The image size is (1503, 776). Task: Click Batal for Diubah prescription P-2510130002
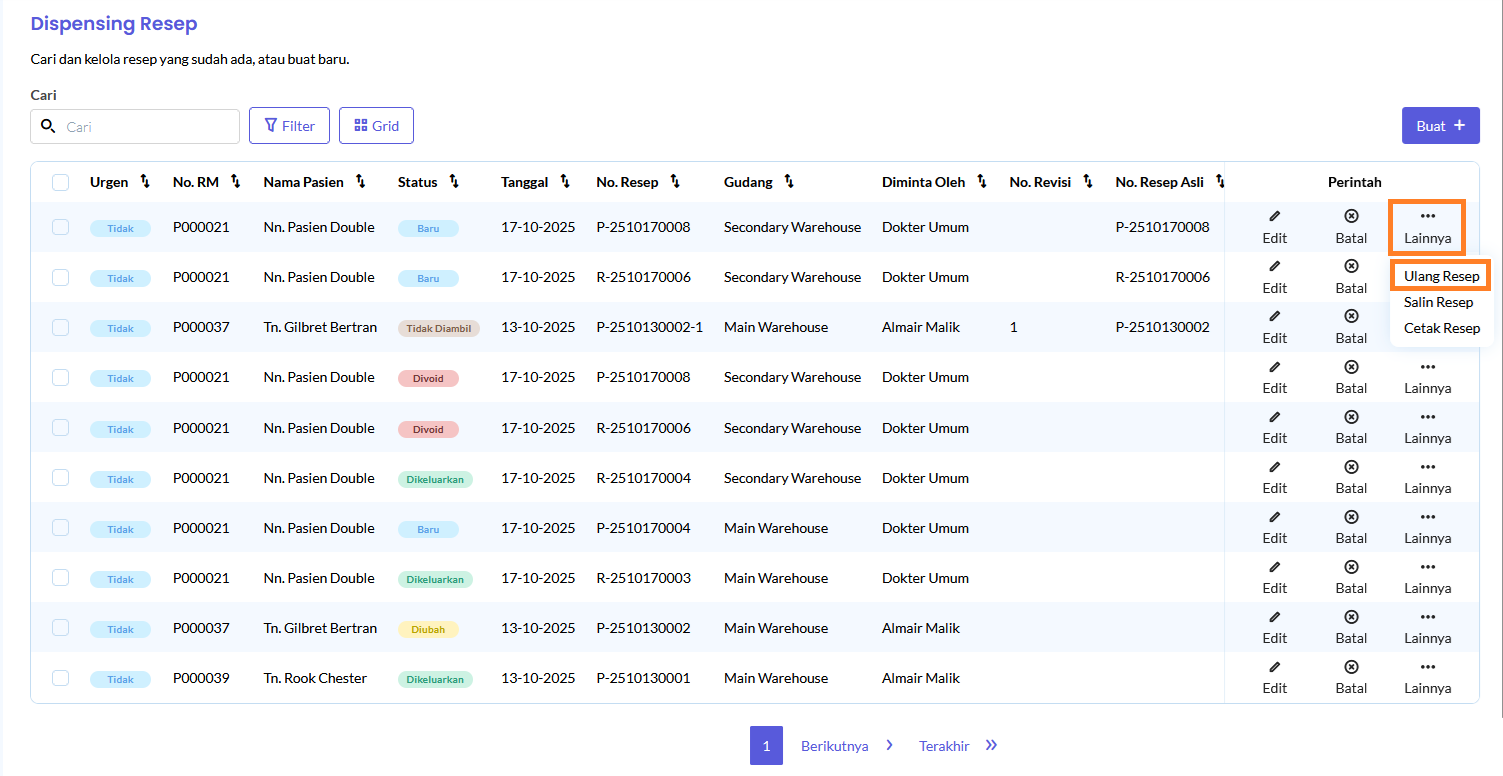pyautogui.click(x=1351, y=627)
